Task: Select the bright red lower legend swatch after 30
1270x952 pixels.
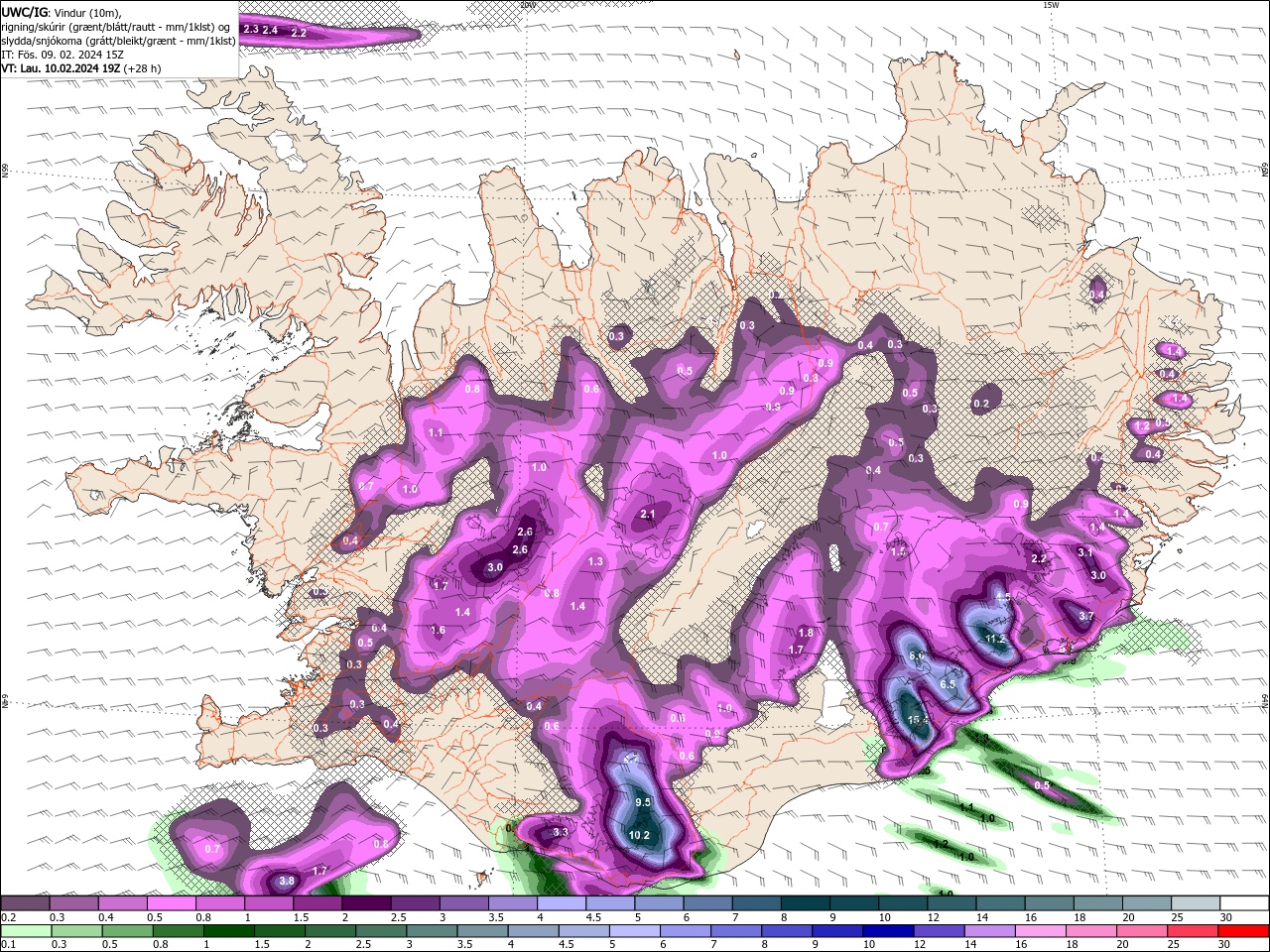Action: 1242,931
